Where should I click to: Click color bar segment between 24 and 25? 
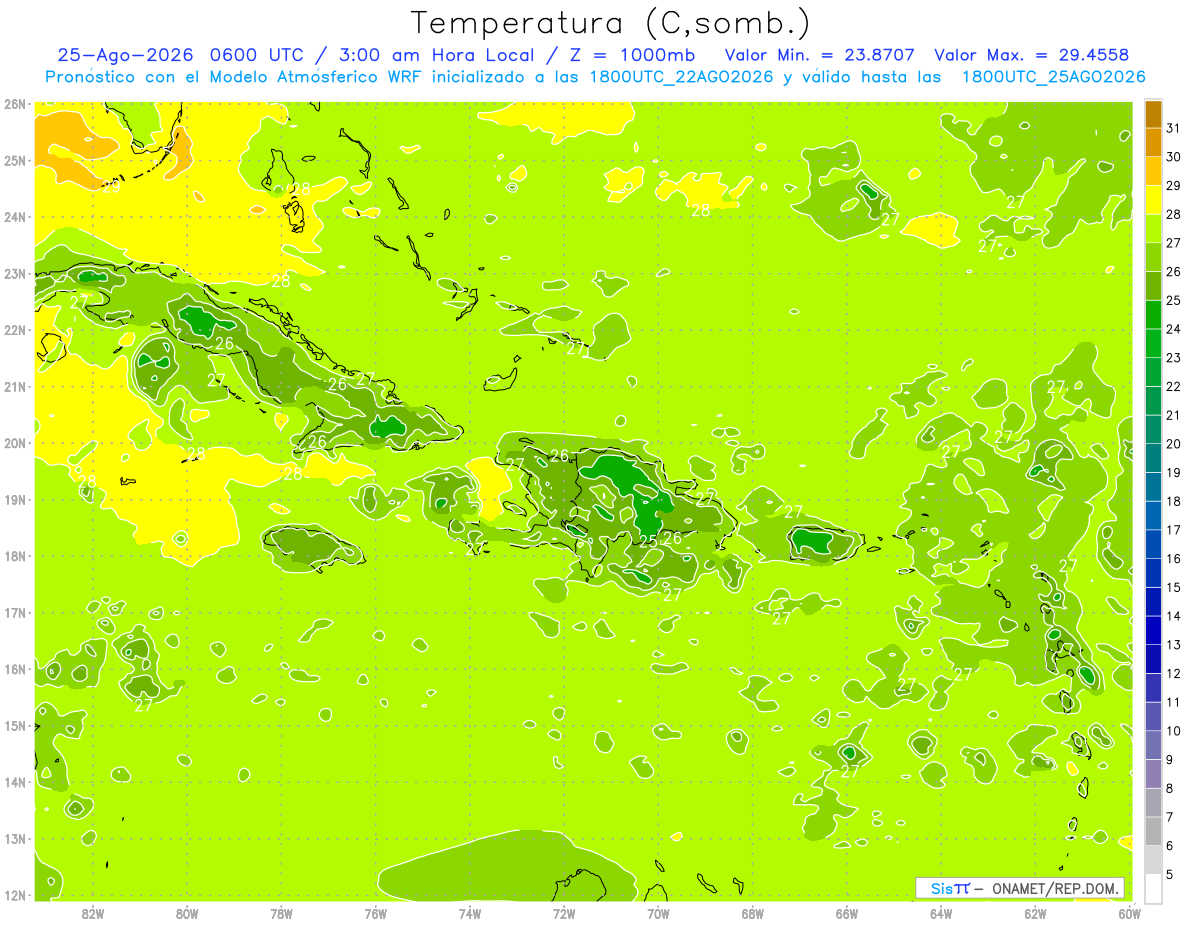coord(1153,315)
